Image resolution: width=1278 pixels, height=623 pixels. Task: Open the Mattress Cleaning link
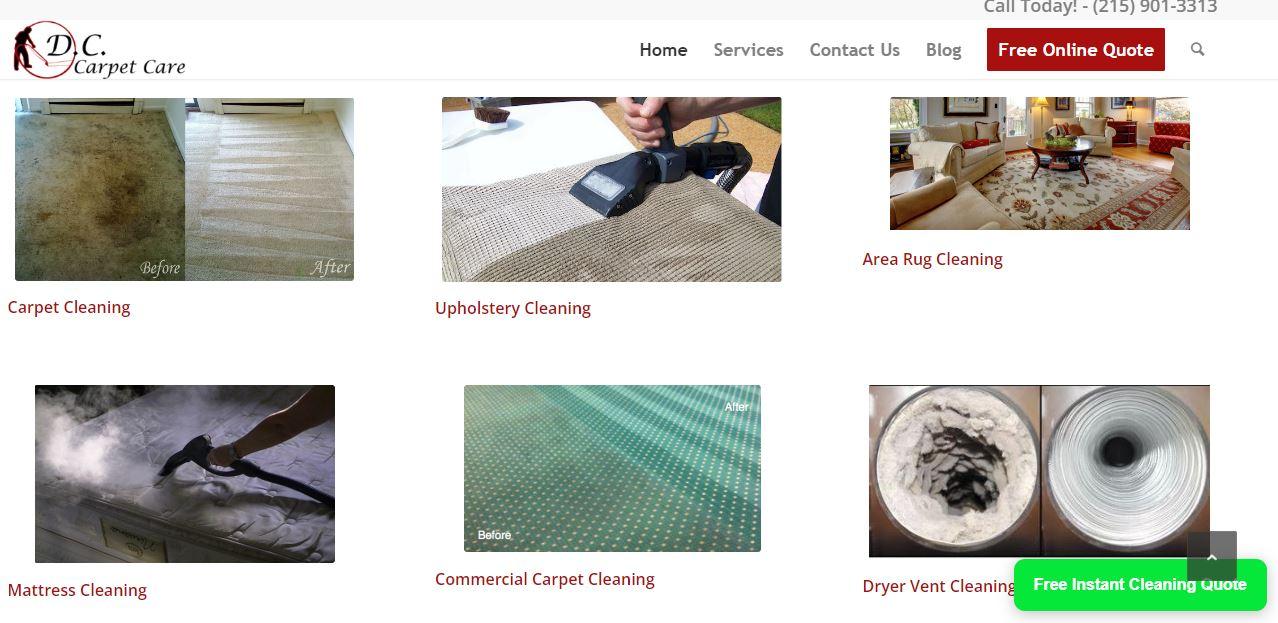click(77, 590)
